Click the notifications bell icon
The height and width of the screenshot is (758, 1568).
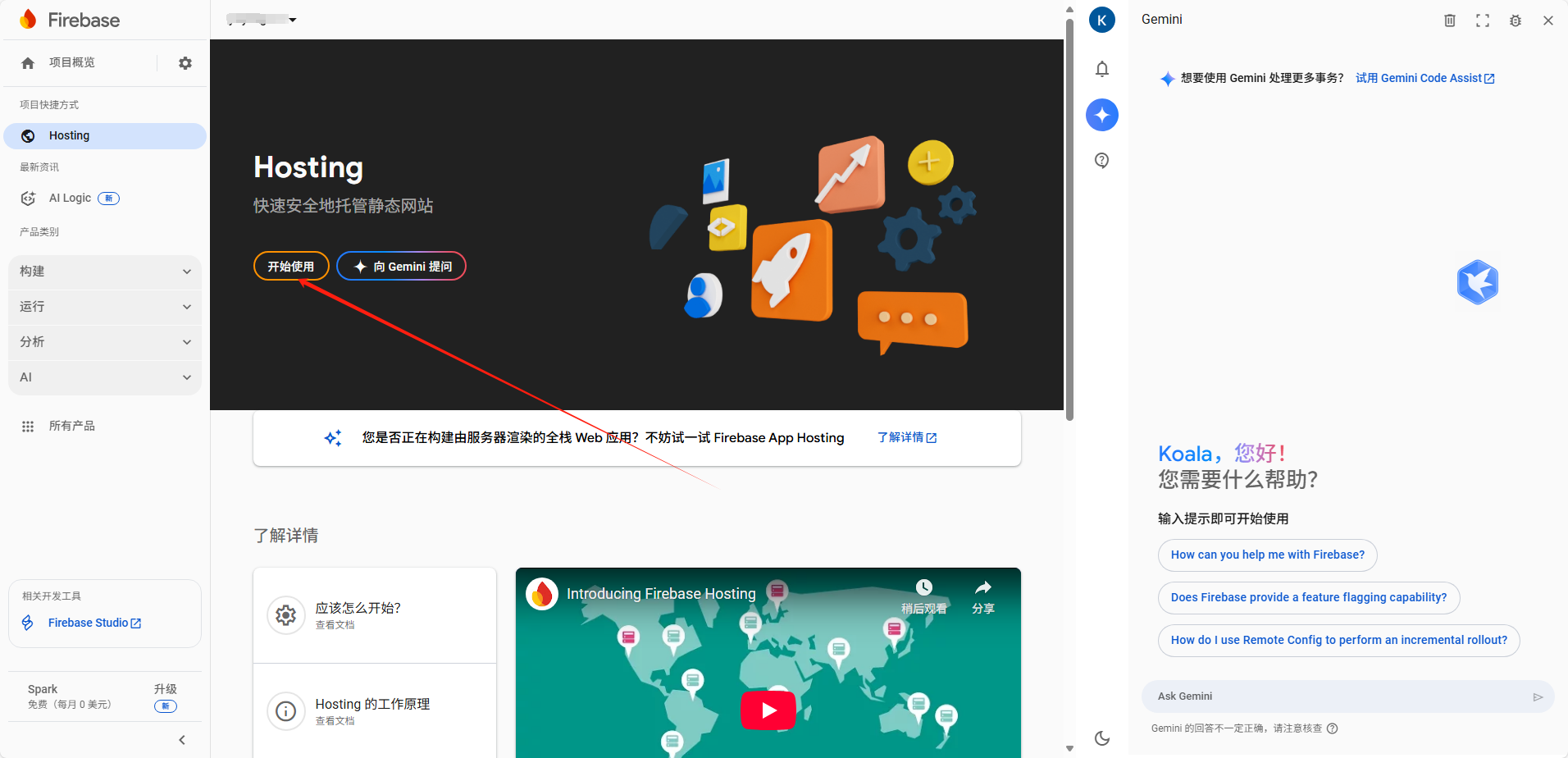(x=1102, y=69)
